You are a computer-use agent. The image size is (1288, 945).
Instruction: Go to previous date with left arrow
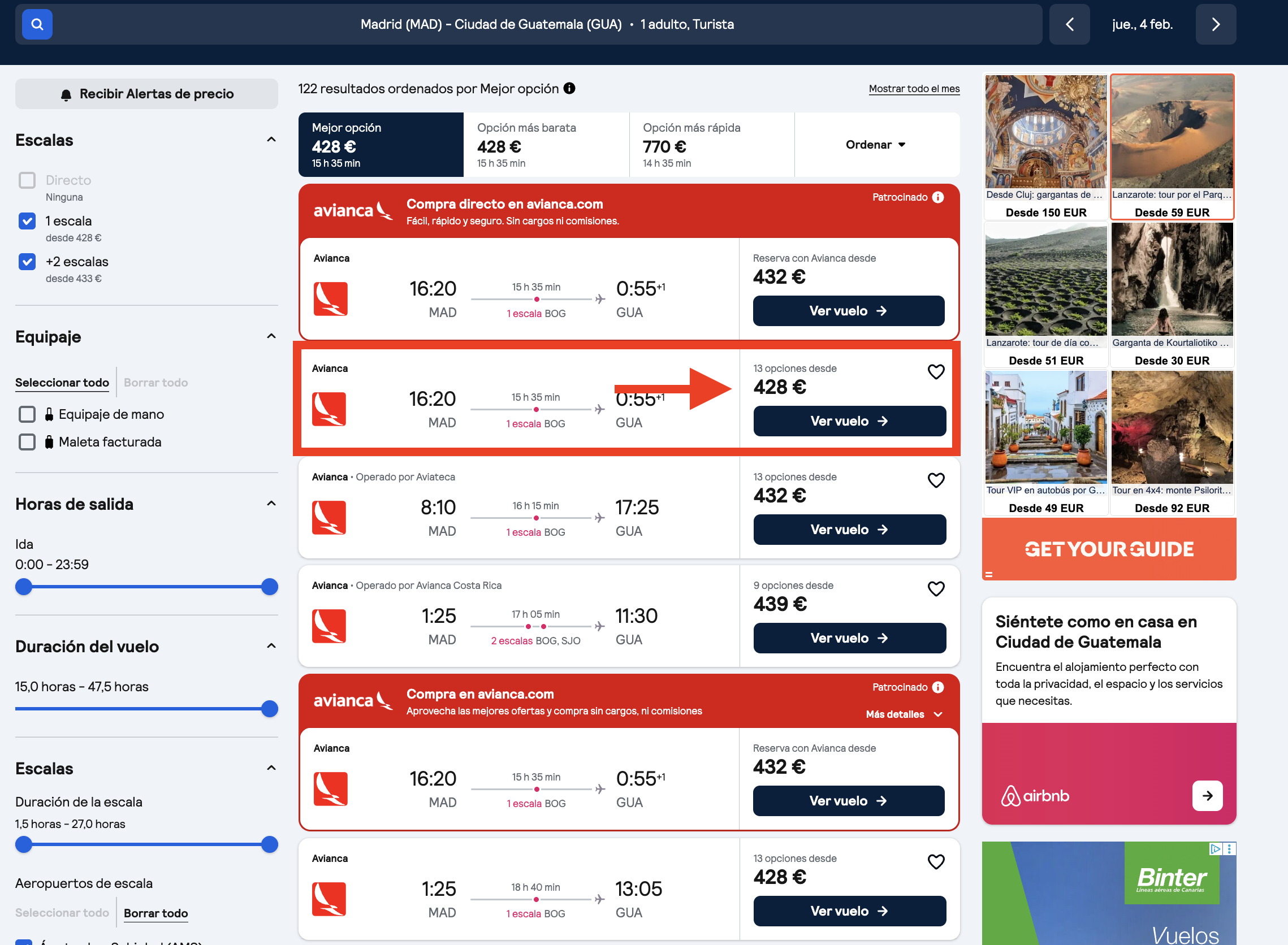[x=1069, y=24]
